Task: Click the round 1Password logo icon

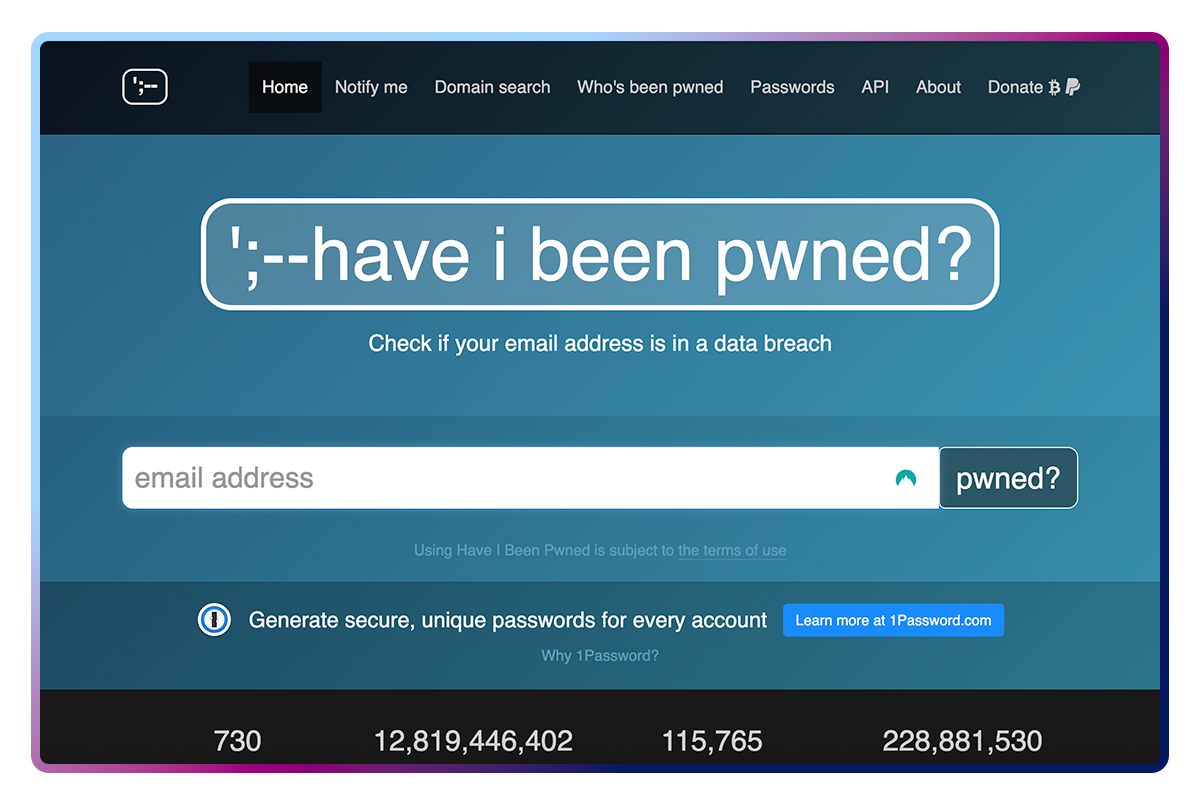Action: [x=214, y=620]
